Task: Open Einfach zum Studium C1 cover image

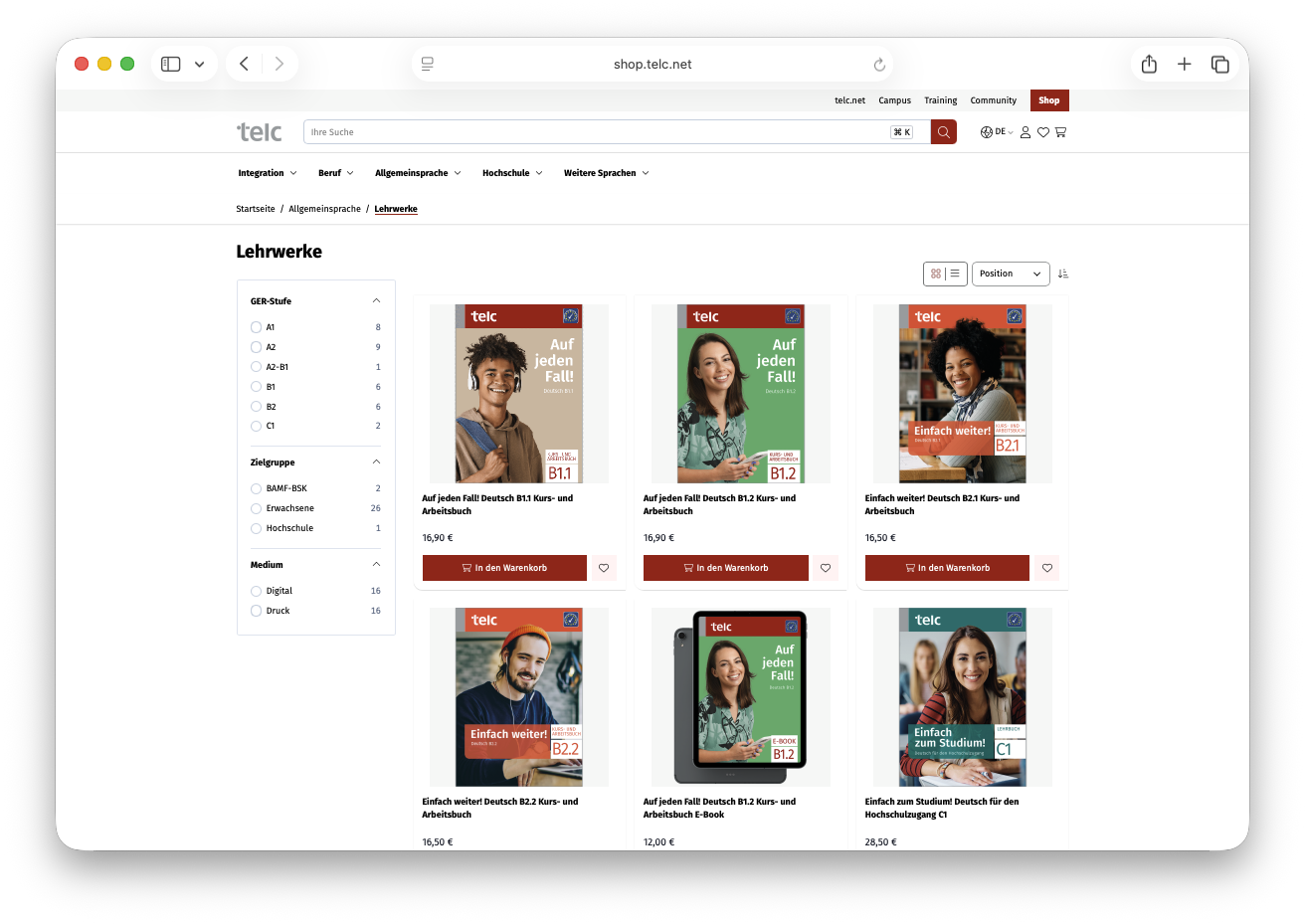Action: (x=963, y=697)
